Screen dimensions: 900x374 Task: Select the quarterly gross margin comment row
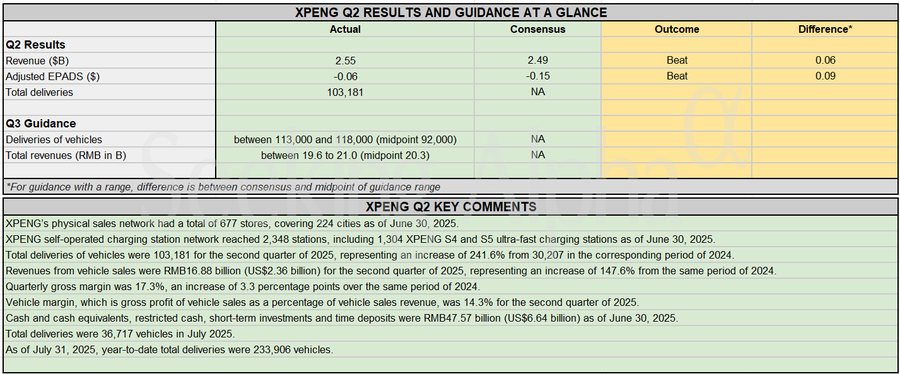tap(450, 286)
